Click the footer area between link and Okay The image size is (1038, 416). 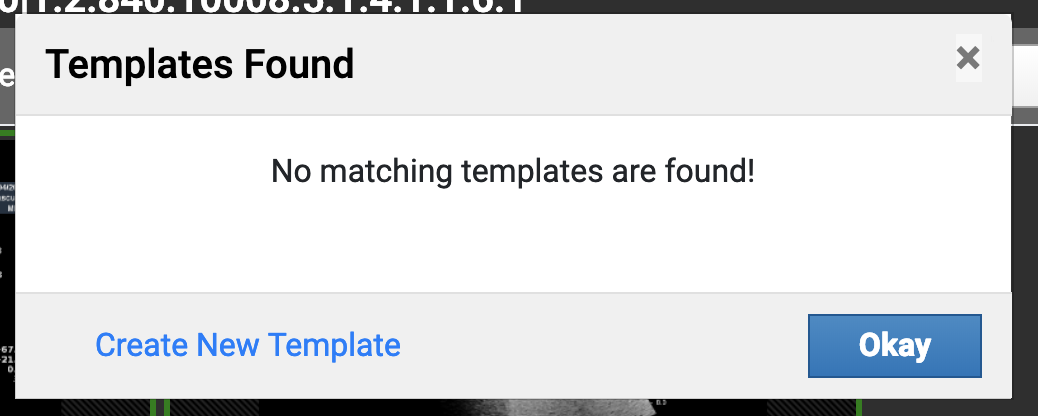pos(600,346)
